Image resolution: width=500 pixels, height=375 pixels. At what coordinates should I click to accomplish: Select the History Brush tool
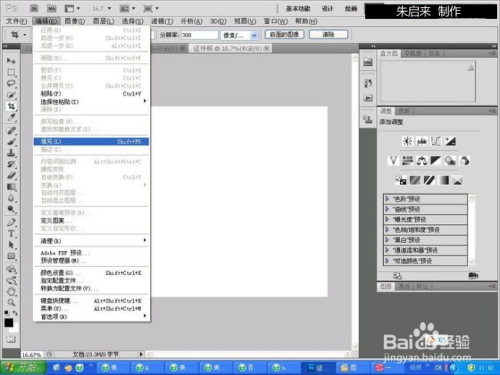11,164
